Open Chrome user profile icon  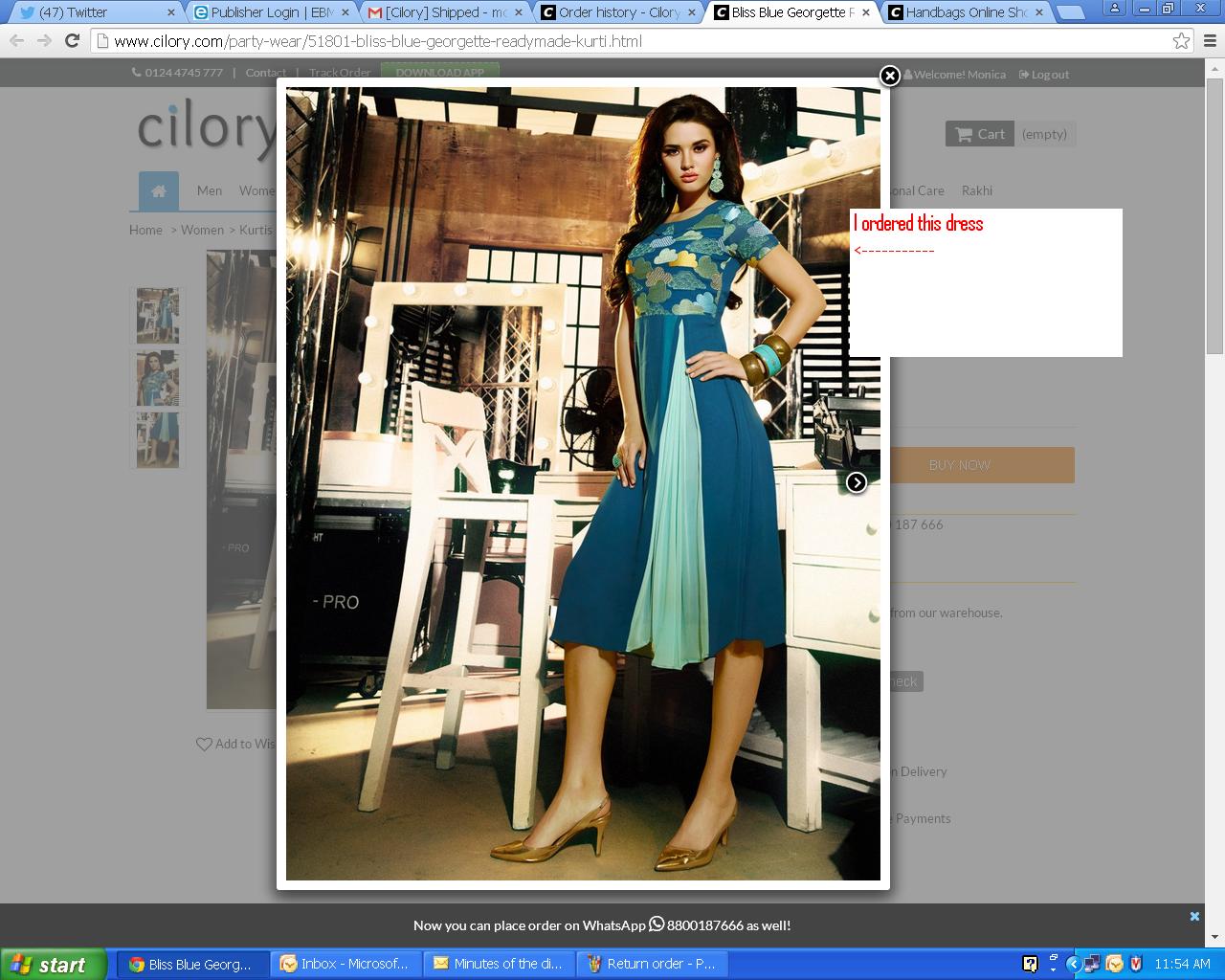[x=1116, y=8]
